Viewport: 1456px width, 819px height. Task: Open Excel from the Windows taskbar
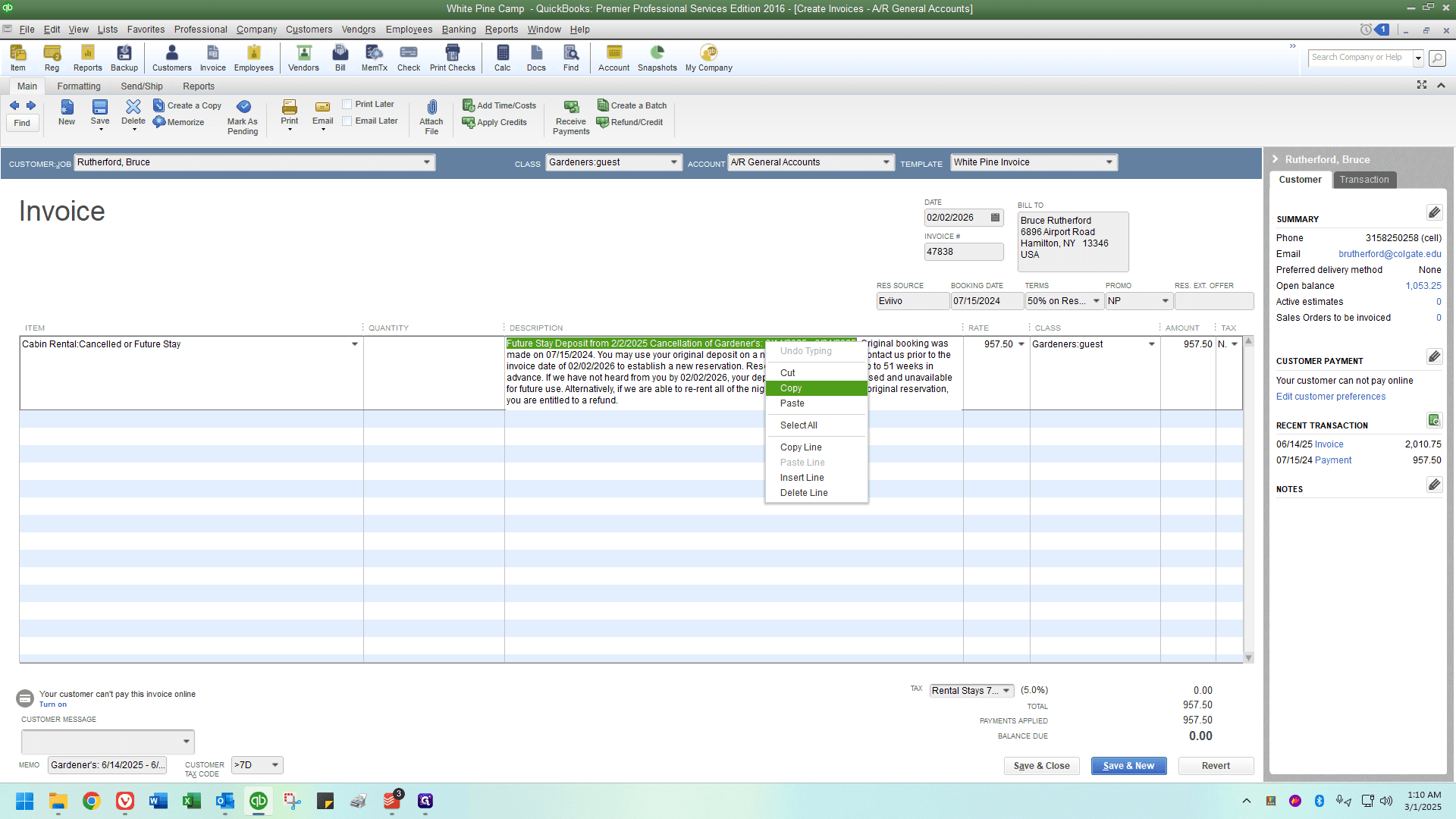[x=192, y=801]
